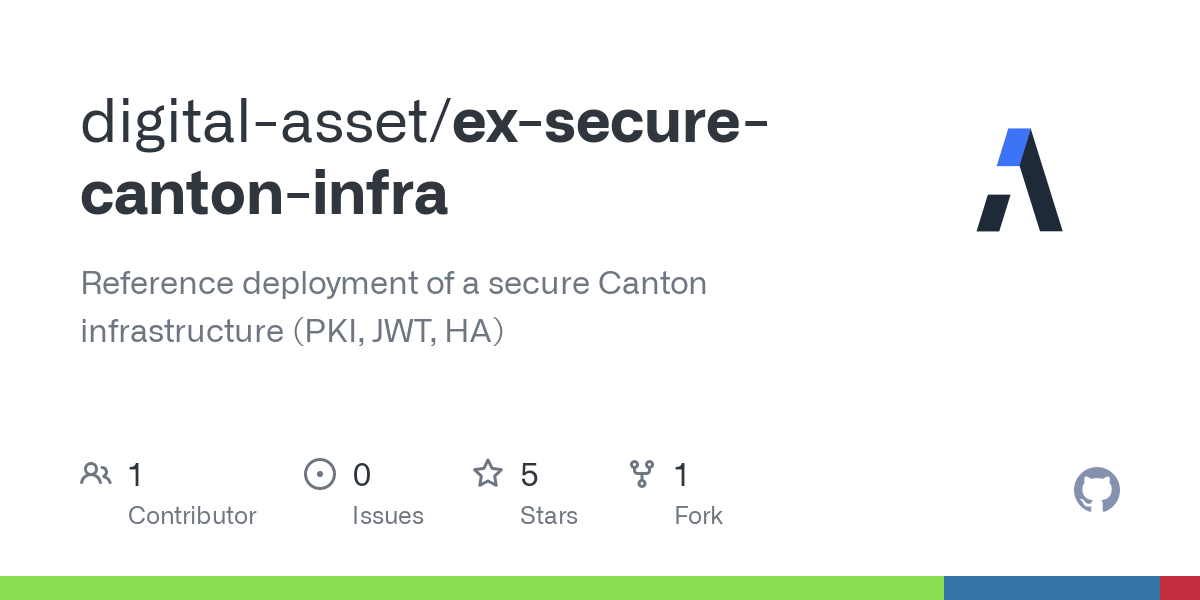Click the contributor count number 1
This screenshot has width=1200, height=600.
(136, 475)
